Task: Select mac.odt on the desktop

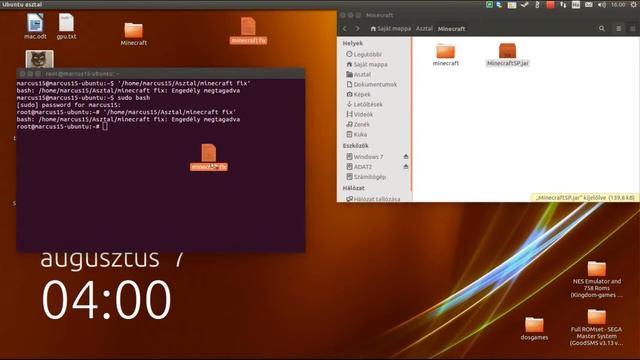Action: pyautogui.click(x=35, y=27)
